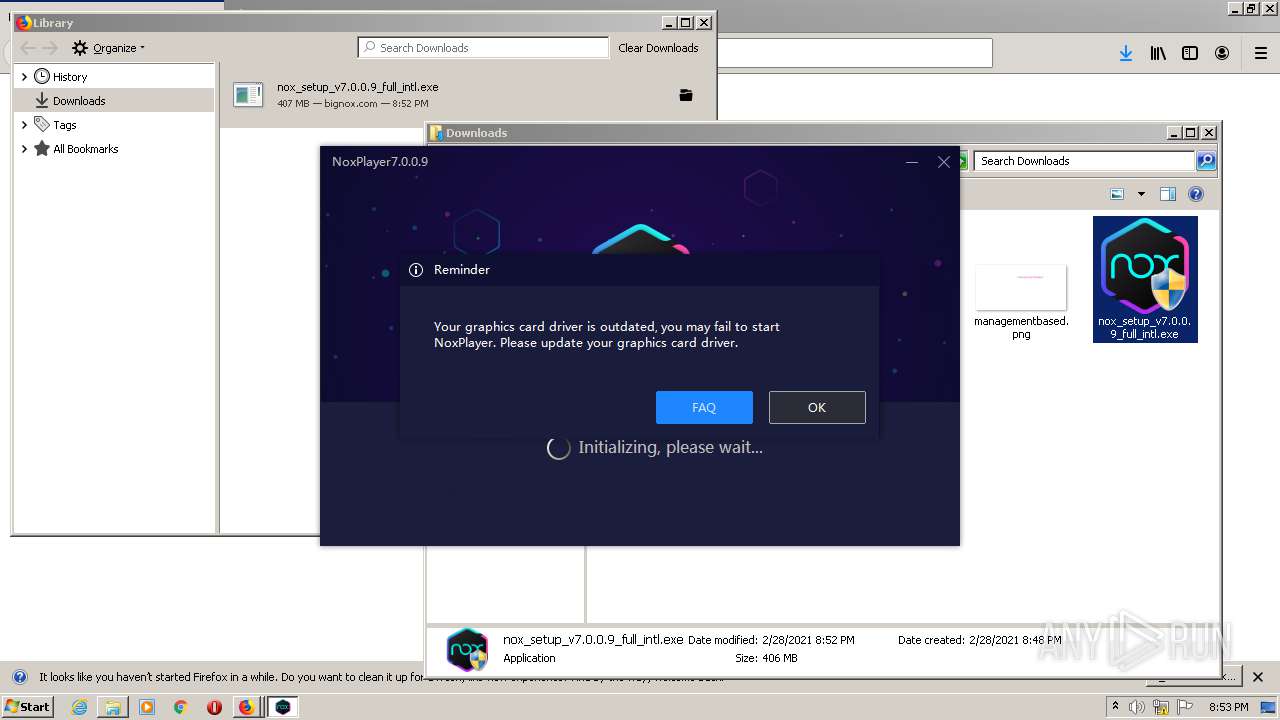The width and height of the screenshot is (1280, 720).
Task: Show hidden system tray icons
Action: 1116,706
